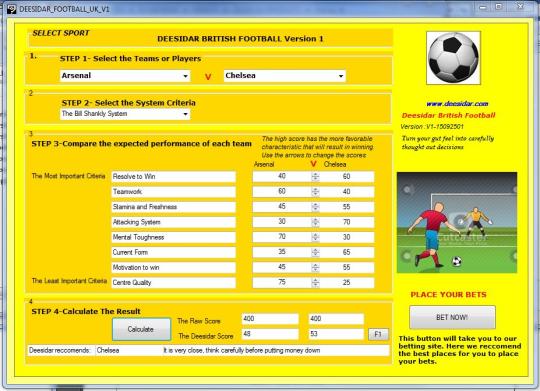Adjust the Mental Toughness score spinner

point(315,237)
